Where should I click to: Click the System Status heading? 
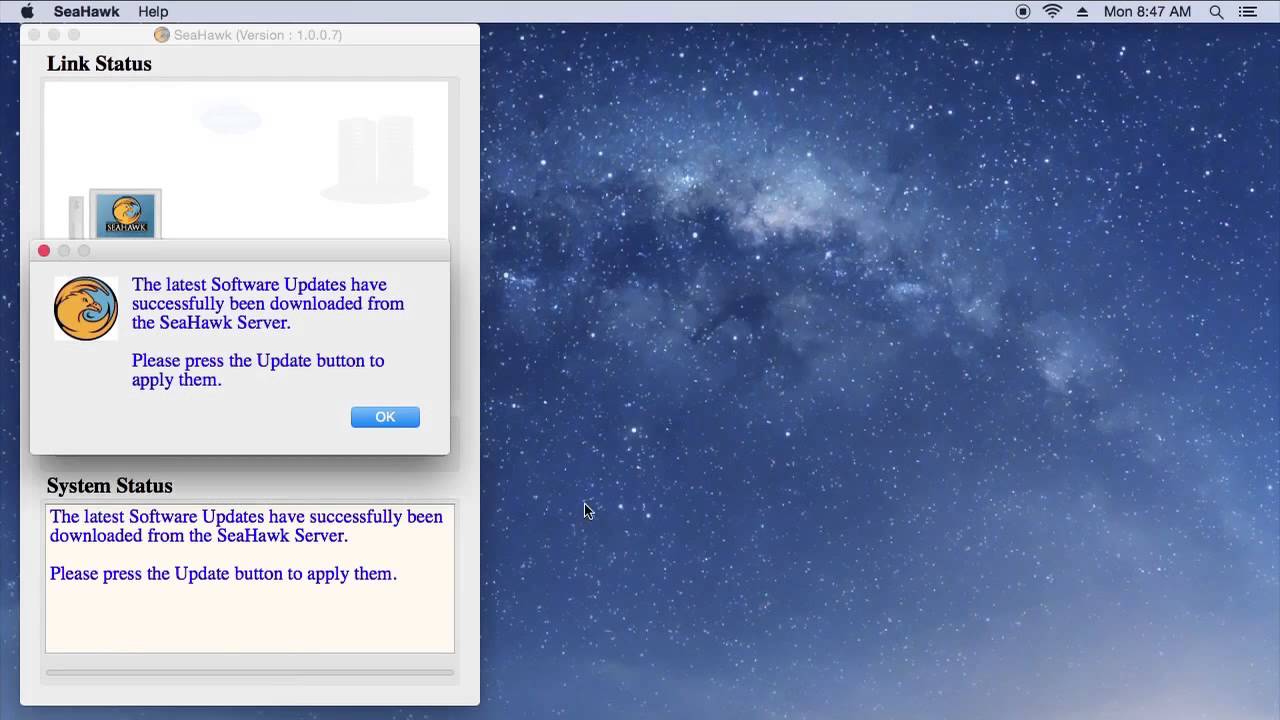click(x=109, y=486)
